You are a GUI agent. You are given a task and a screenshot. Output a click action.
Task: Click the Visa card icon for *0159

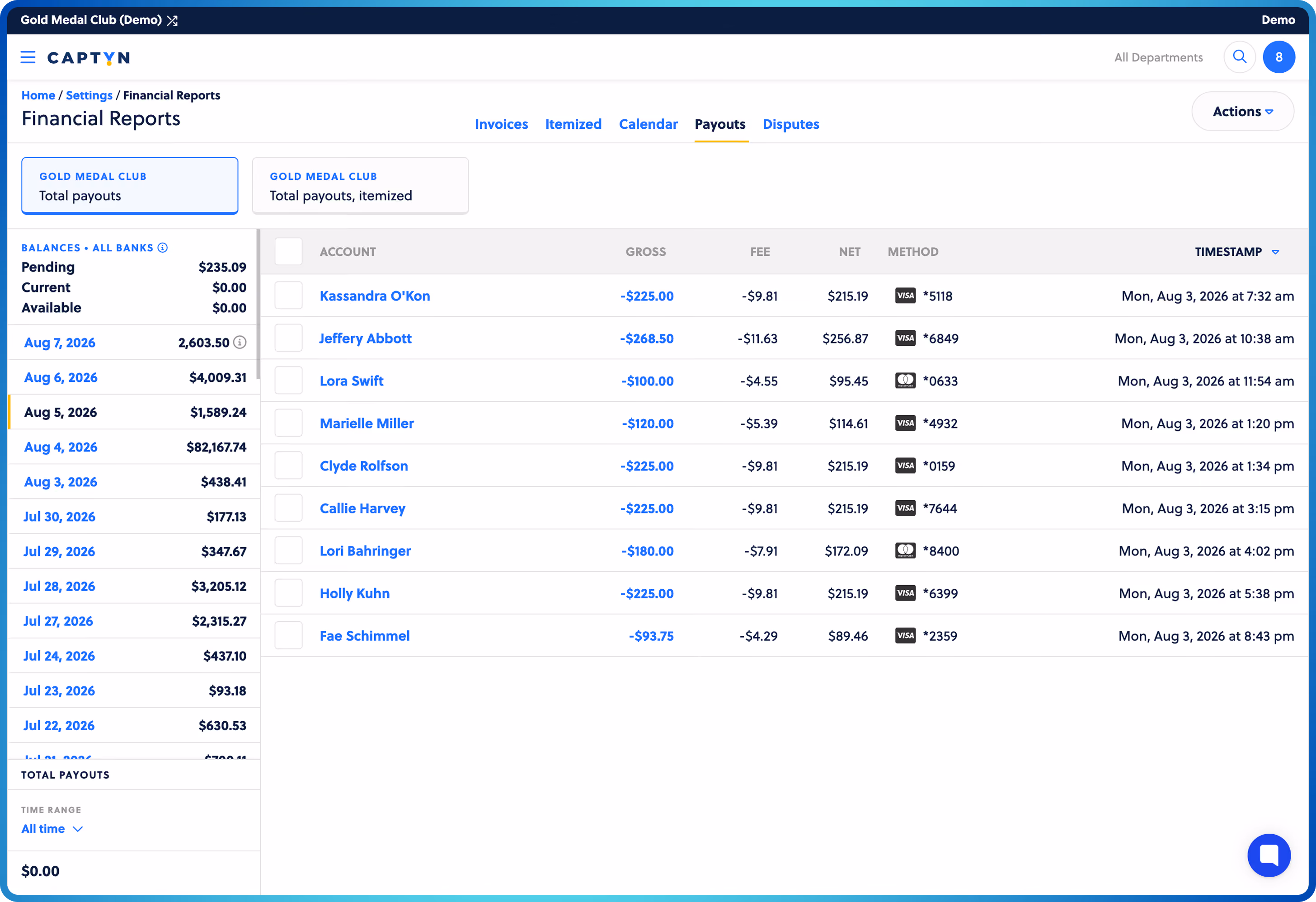coord(905,465)
